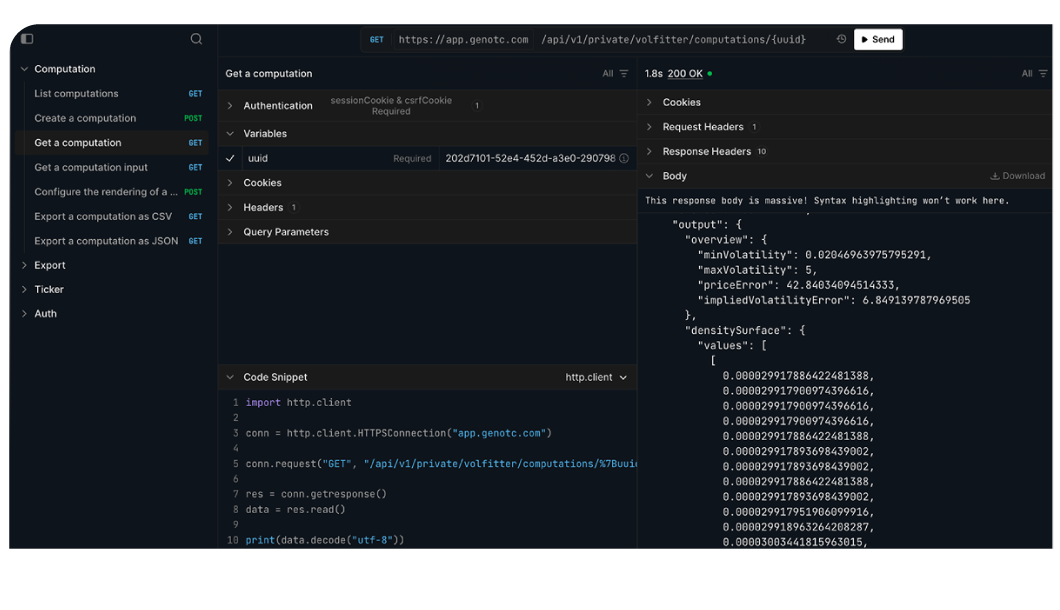The height and width of the screenshot is (610, 1060).
Task: Click the print(data.decode("utf-8")) code line
Action: click(x=324, y=540)
